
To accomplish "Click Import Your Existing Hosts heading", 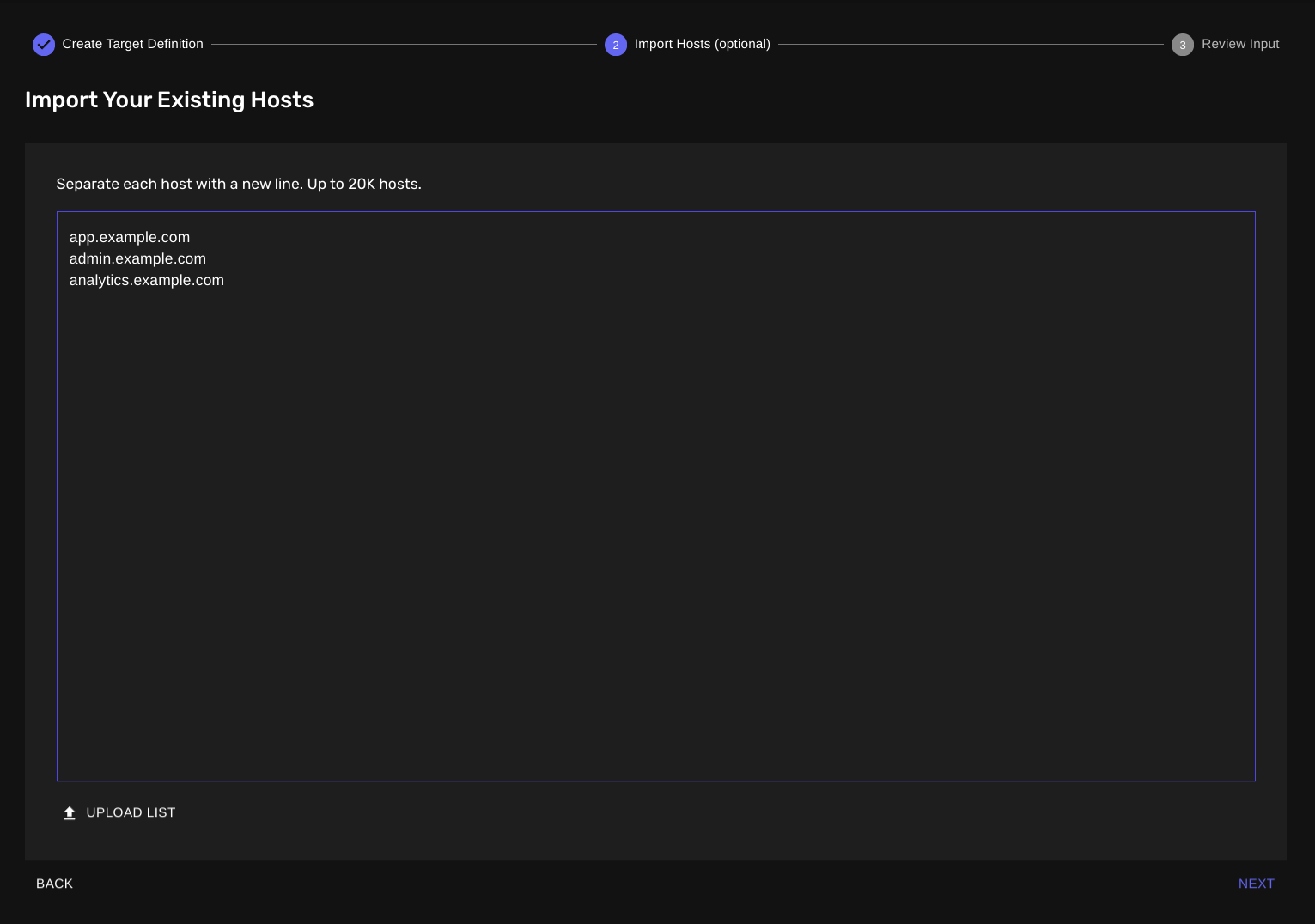I will click(169, 100).
